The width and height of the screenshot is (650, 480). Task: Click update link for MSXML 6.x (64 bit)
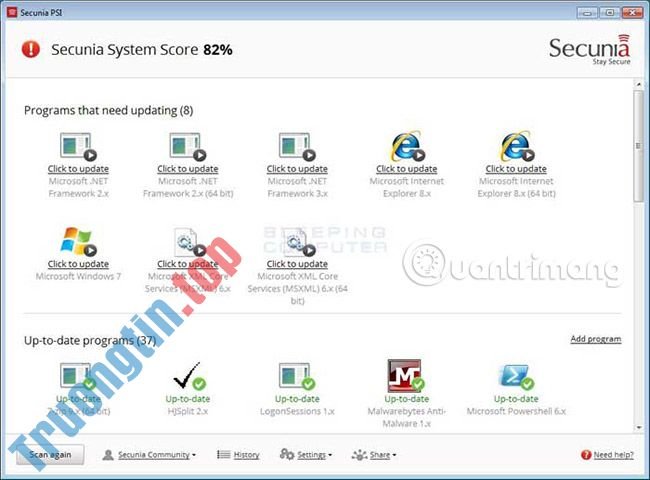tap(297, 264)
